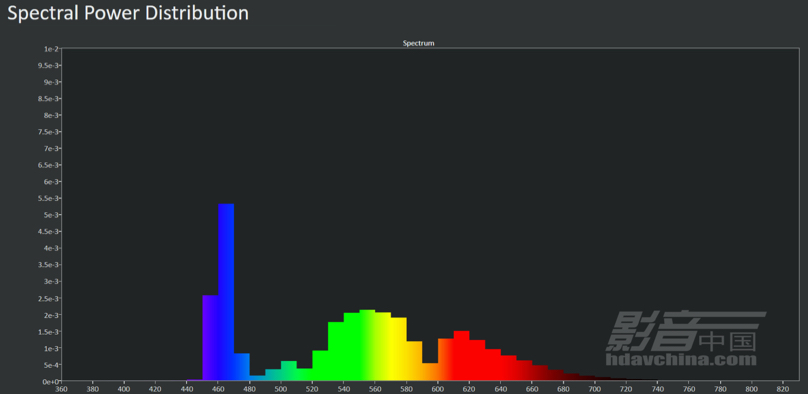The width and height of the screenshot is (808, 394).
Task: Click the 0e+0 y-axis origin label
Action: (50, 381)
